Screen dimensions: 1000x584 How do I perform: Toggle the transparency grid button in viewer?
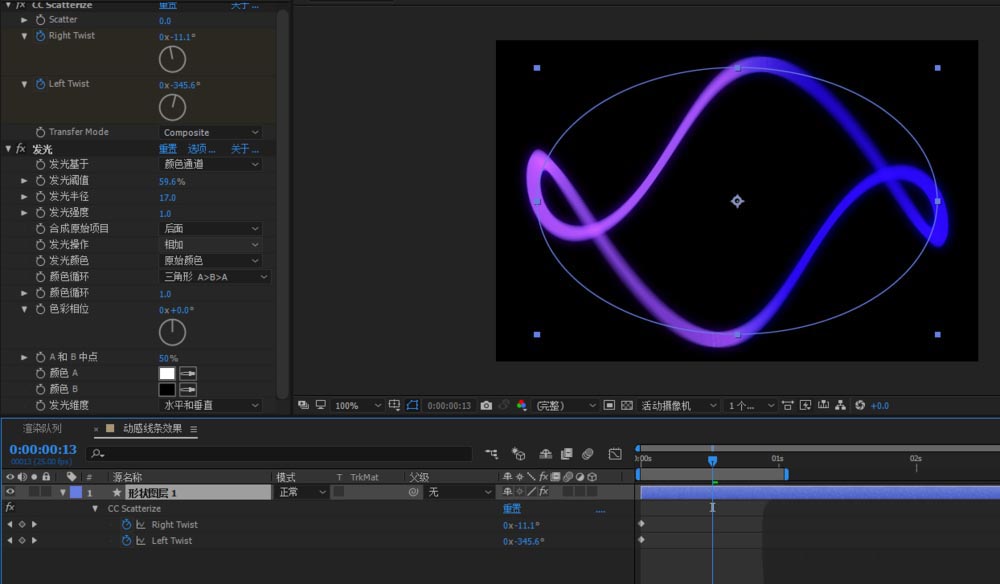pyautogui.click(x=626, y=406)
